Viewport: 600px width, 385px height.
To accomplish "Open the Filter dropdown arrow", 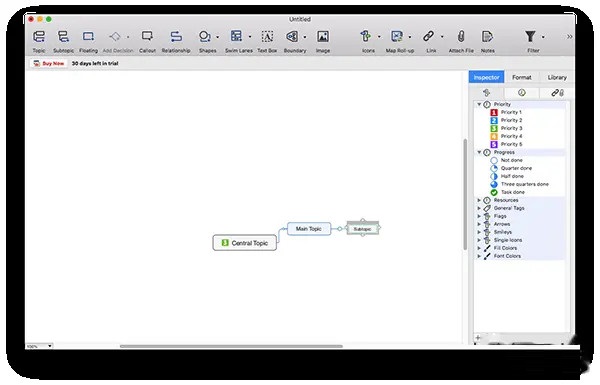I will coord(543,37).
